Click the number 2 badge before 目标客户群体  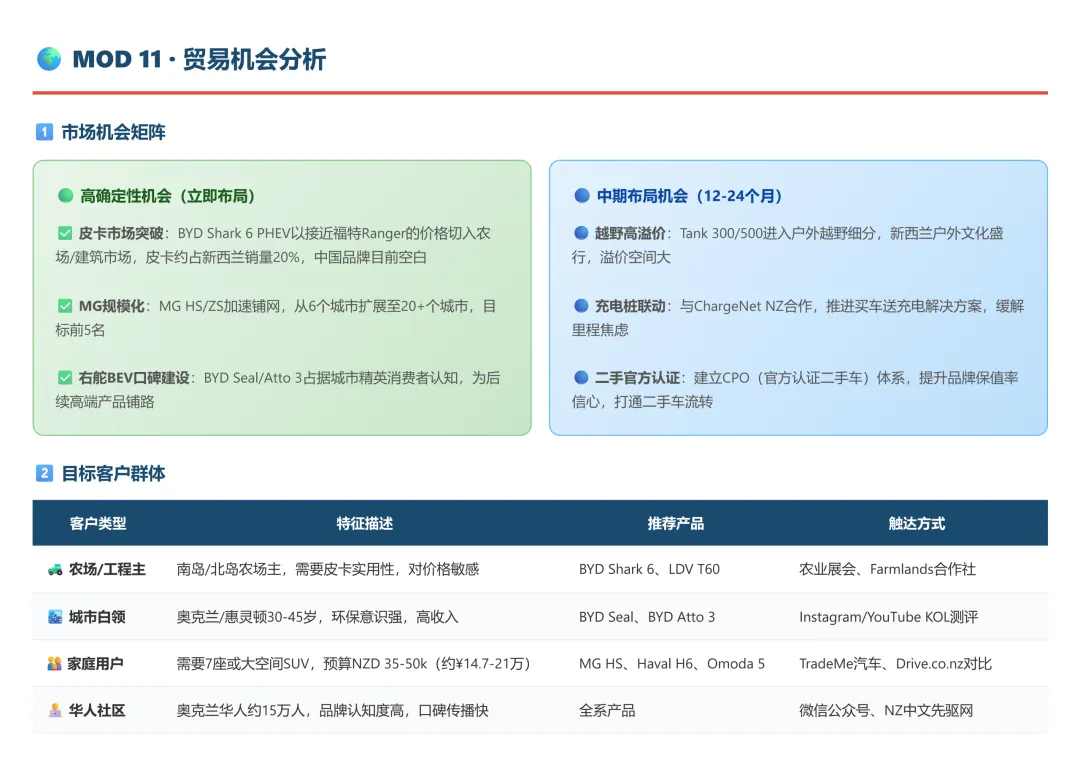click(44, 473)
